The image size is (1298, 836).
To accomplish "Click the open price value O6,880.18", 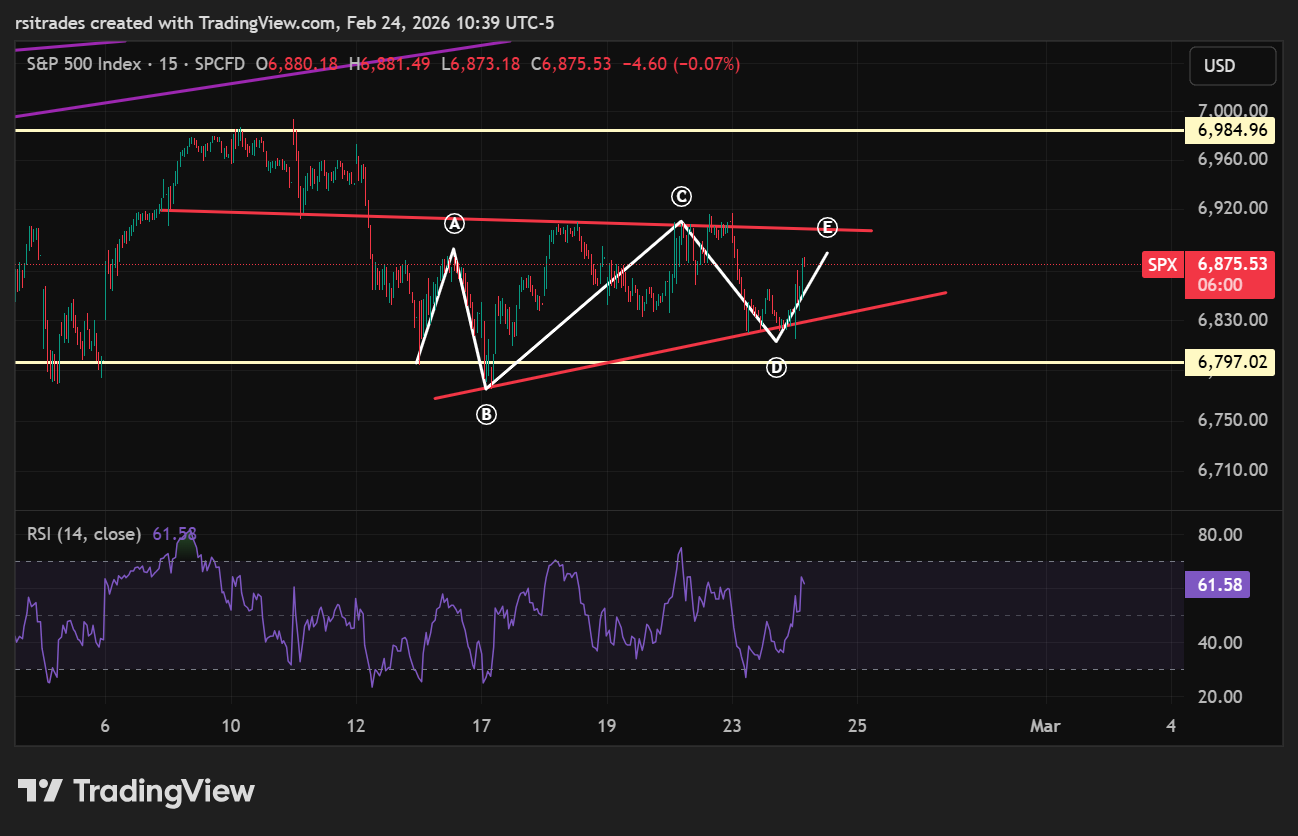I will coord(297,64).
